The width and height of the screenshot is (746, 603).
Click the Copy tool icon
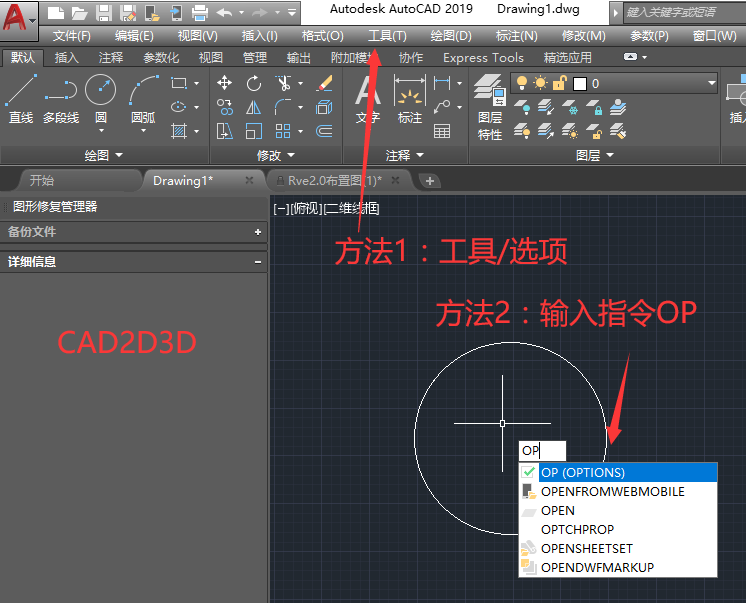coord(224,107)
